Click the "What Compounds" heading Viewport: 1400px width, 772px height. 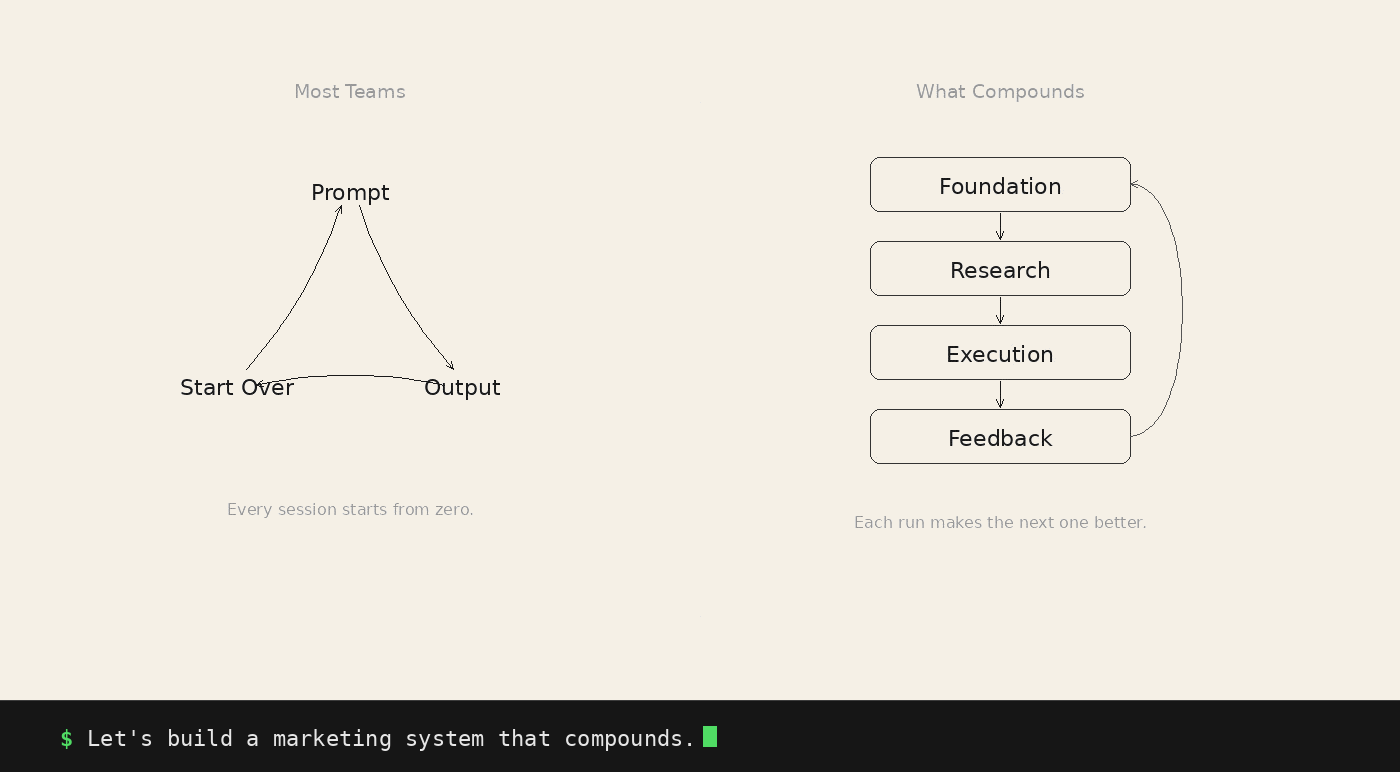point(1000,92)
